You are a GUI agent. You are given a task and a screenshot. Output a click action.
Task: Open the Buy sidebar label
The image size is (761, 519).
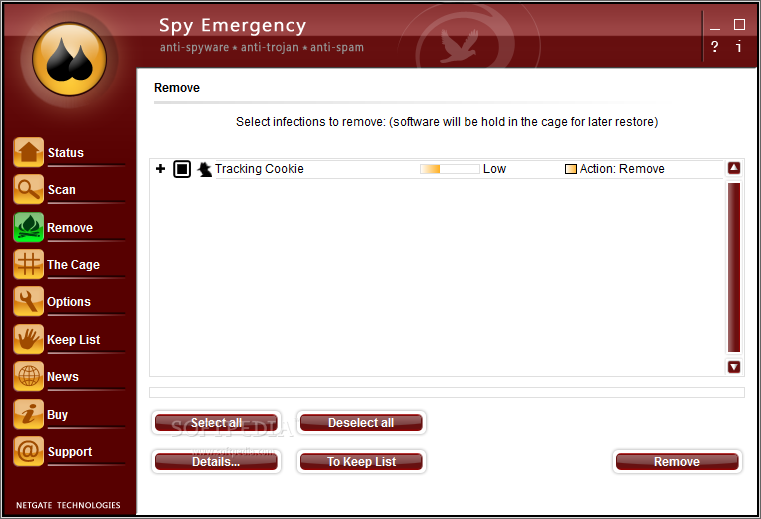pos(57,415)
